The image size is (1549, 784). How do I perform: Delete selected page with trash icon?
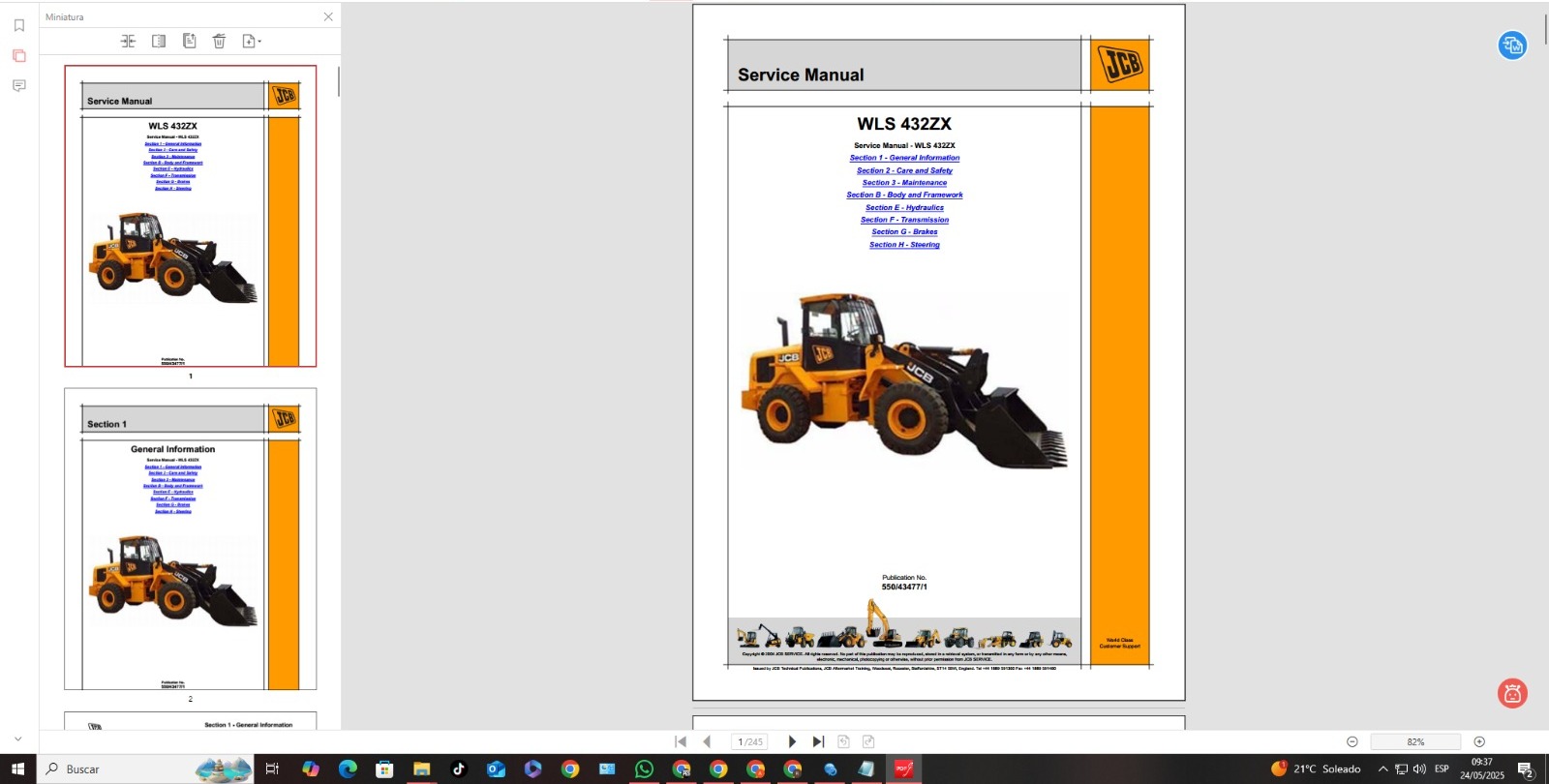click(x=219, y=41)
